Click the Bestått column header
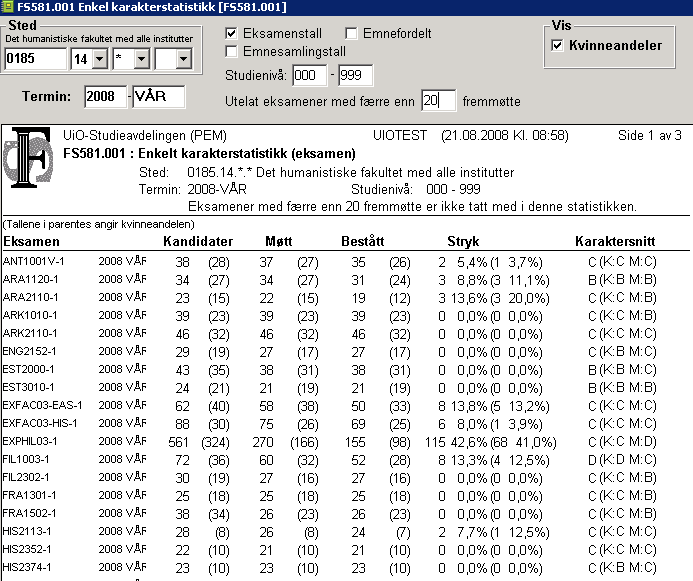Image resolution: width=693 pixels, height=581 pixels. coord(362,242)
